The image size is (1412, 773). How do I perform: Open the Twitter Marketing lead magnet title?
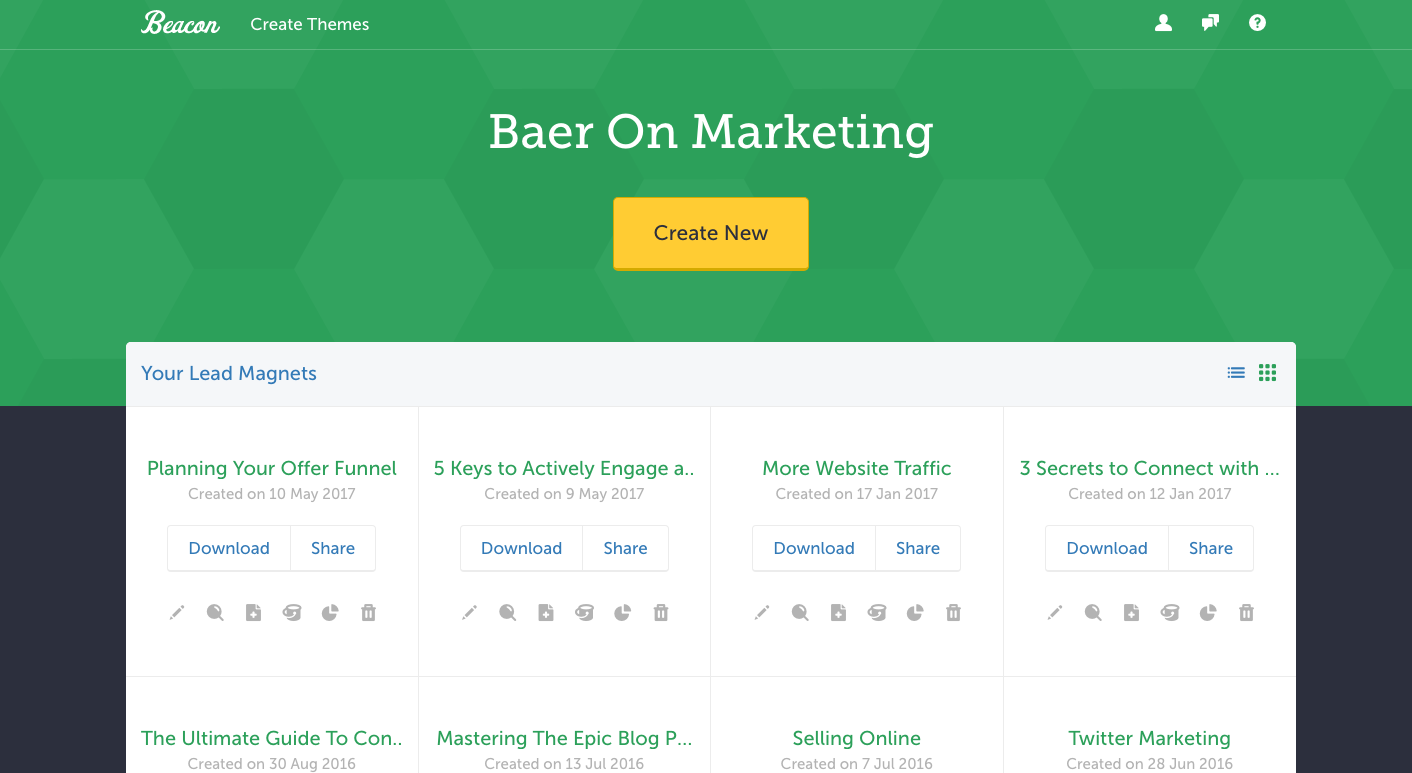tap(1149, 738)
